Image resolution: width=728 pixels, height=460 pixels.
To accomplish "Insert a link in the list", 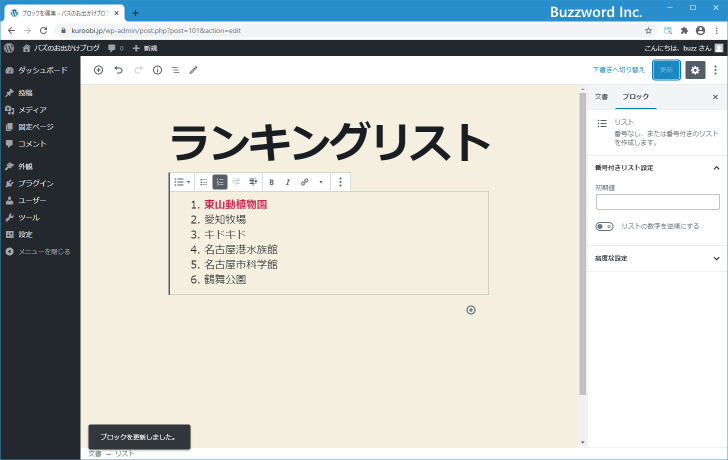I will (305, 182).
